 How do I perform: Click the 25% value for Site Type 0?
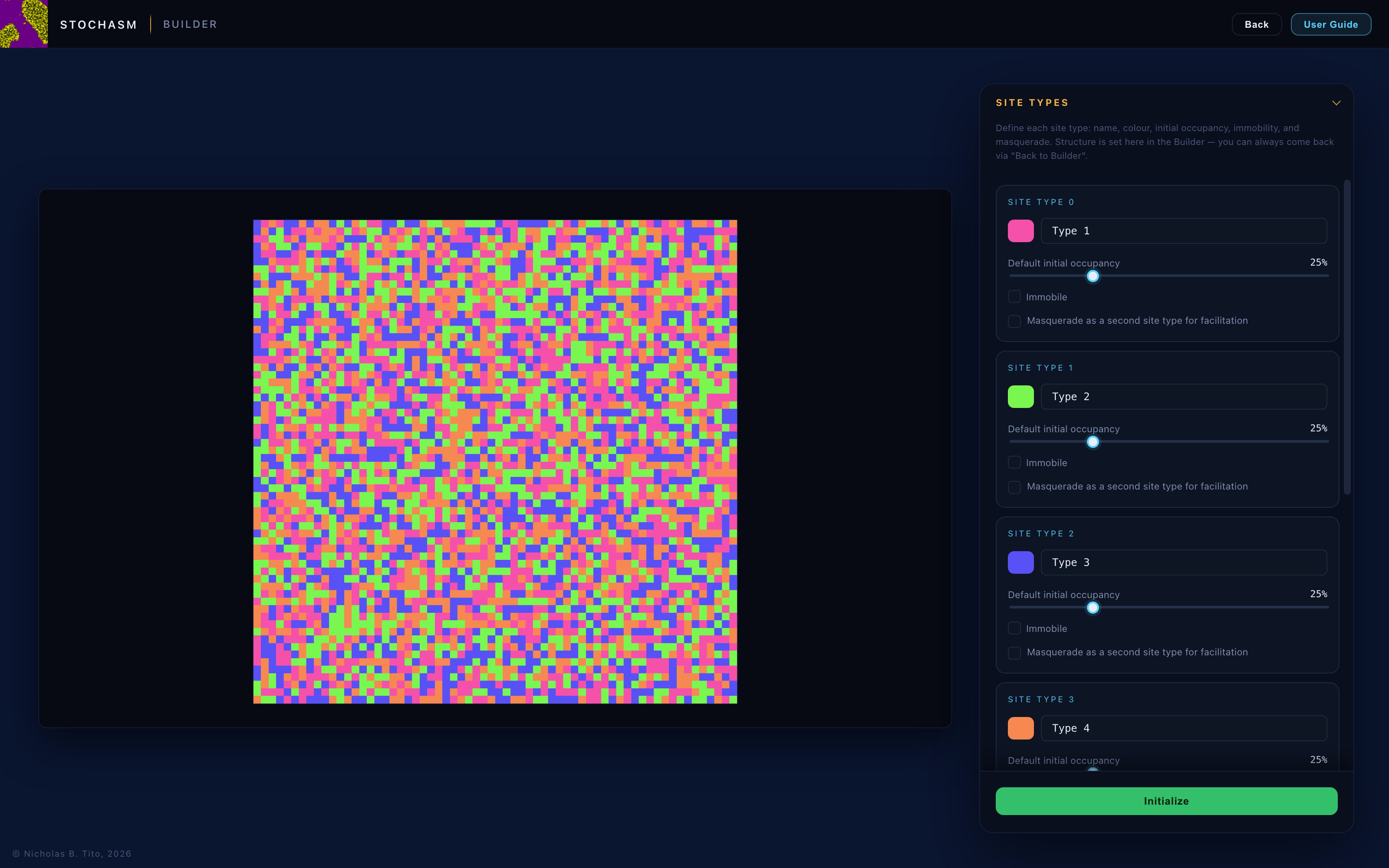tap(1318, 262)
